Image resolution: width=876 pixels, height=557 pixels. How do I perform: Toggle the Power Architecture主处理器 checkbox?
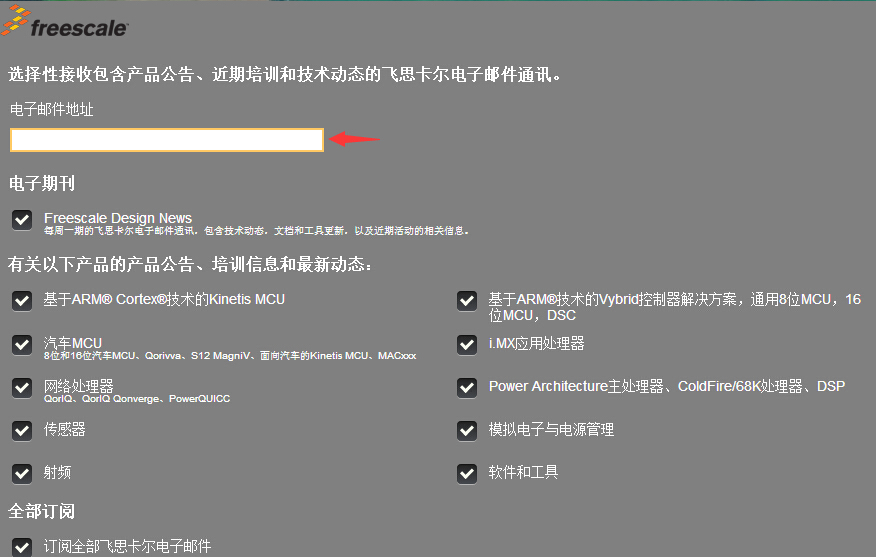(x=467, y=387)
